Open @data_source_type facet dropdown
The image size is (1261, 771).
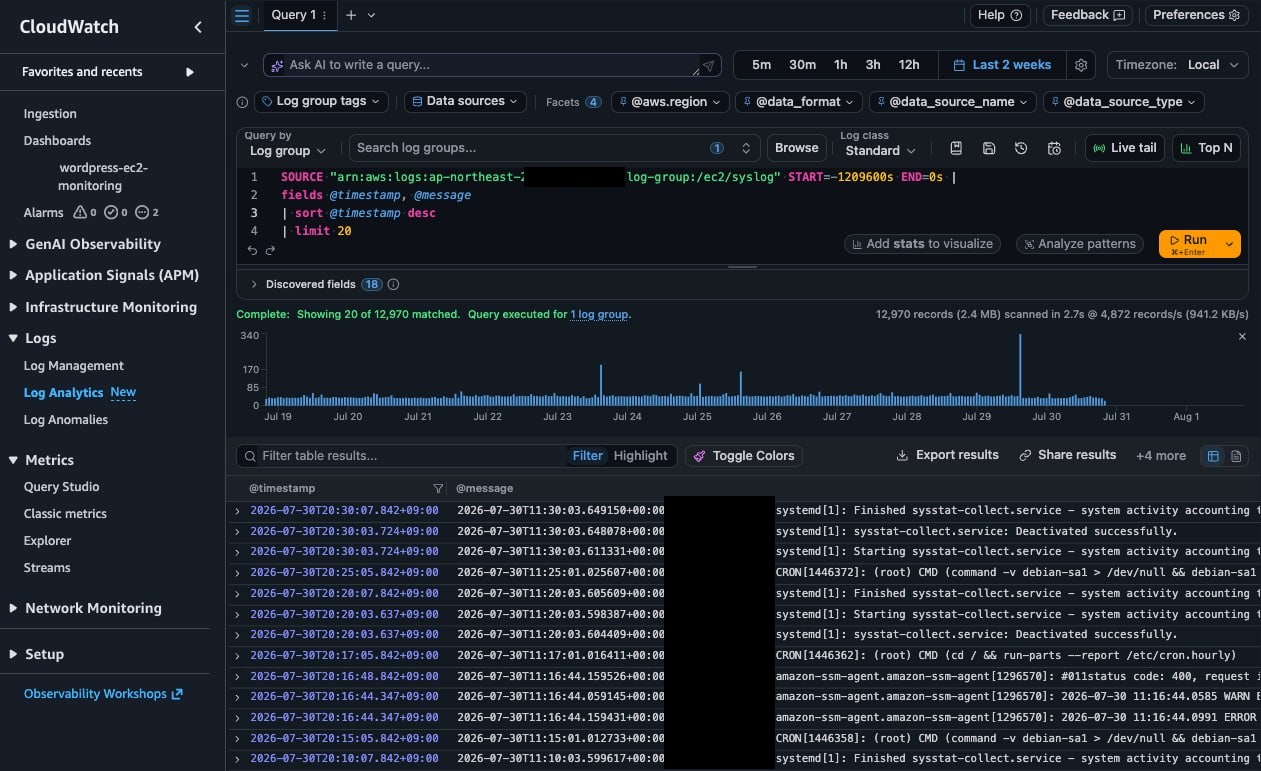coord(1123,102)
